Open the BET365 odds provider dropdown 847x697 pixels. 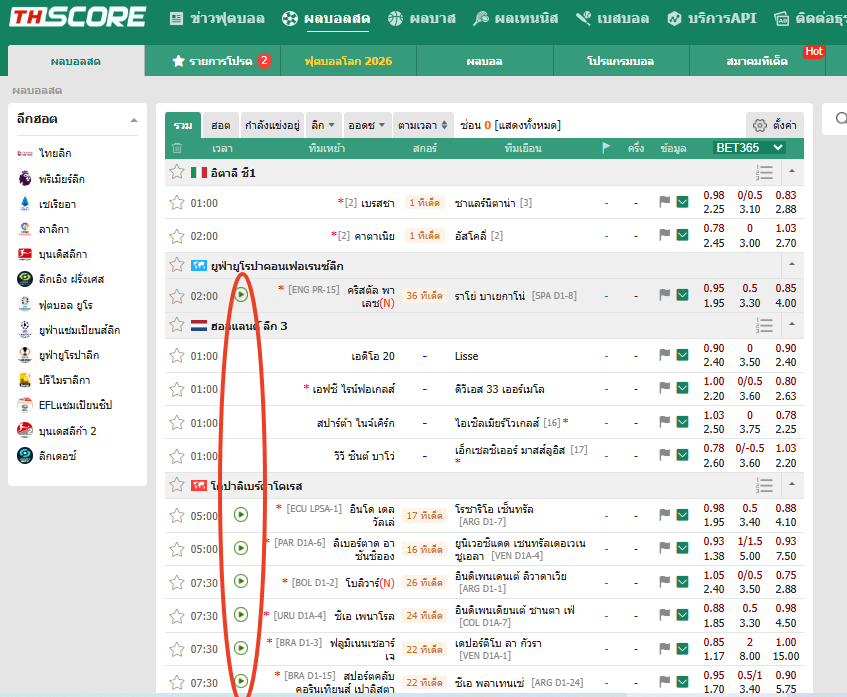[749, 148]
